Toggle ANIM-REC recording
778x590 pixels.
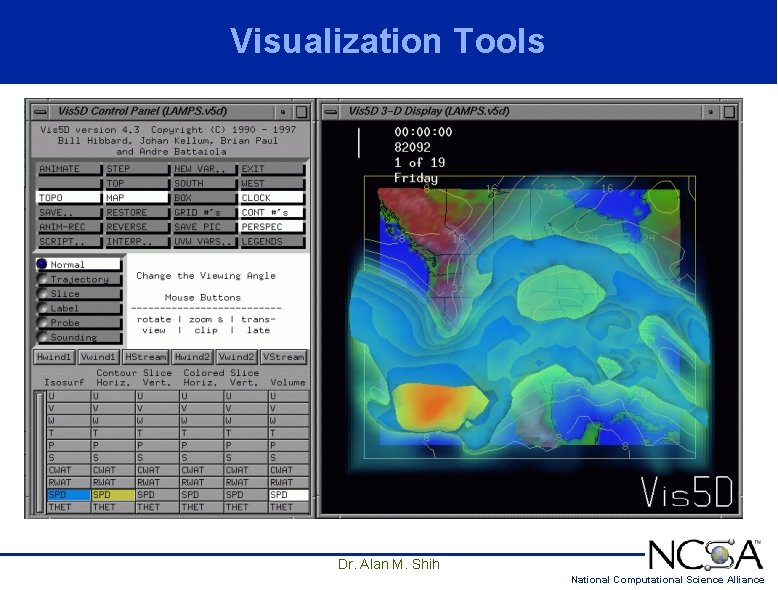point(69,227)
